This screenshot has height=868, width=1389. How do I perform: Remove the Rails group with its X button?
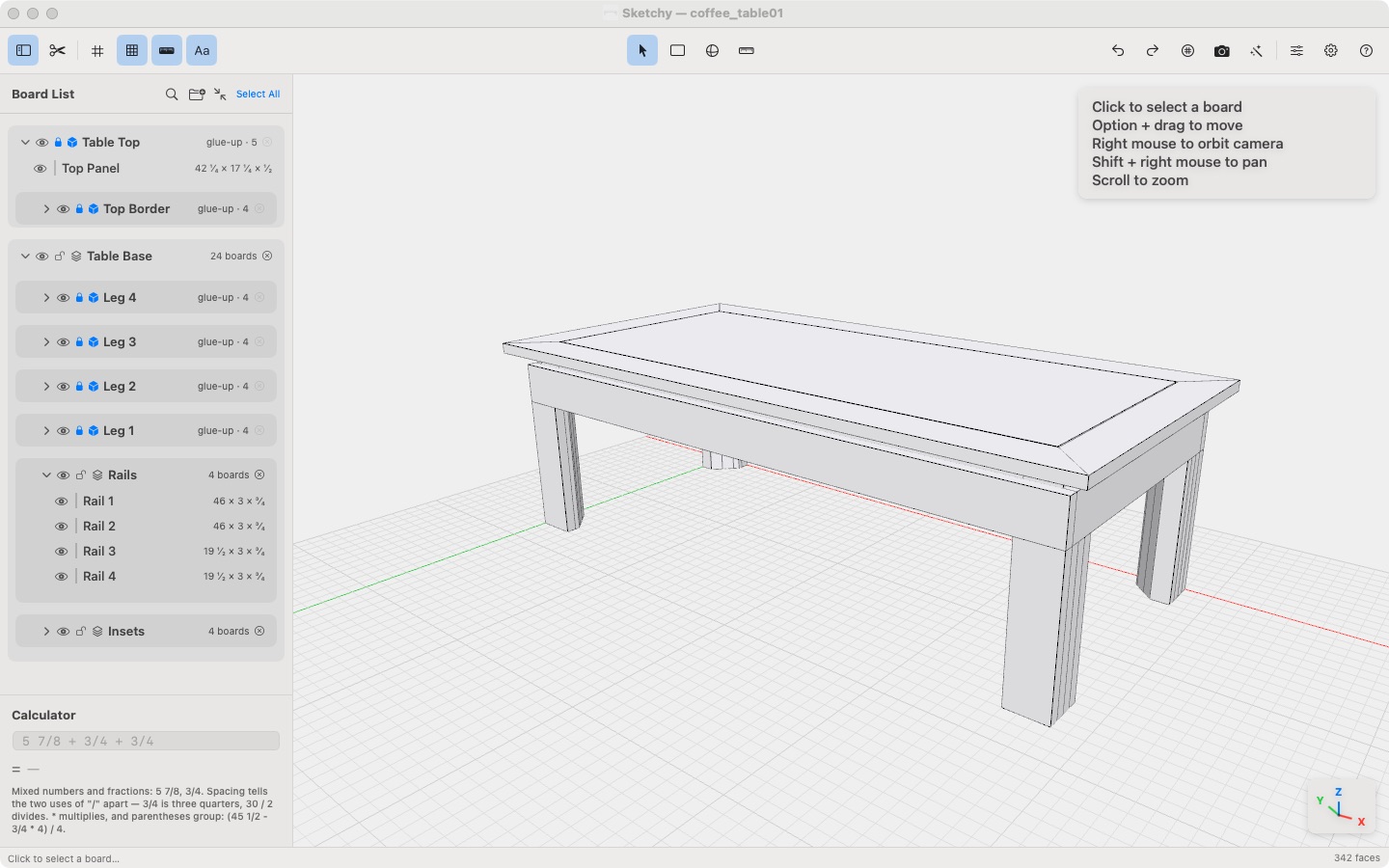coord(259,475)
